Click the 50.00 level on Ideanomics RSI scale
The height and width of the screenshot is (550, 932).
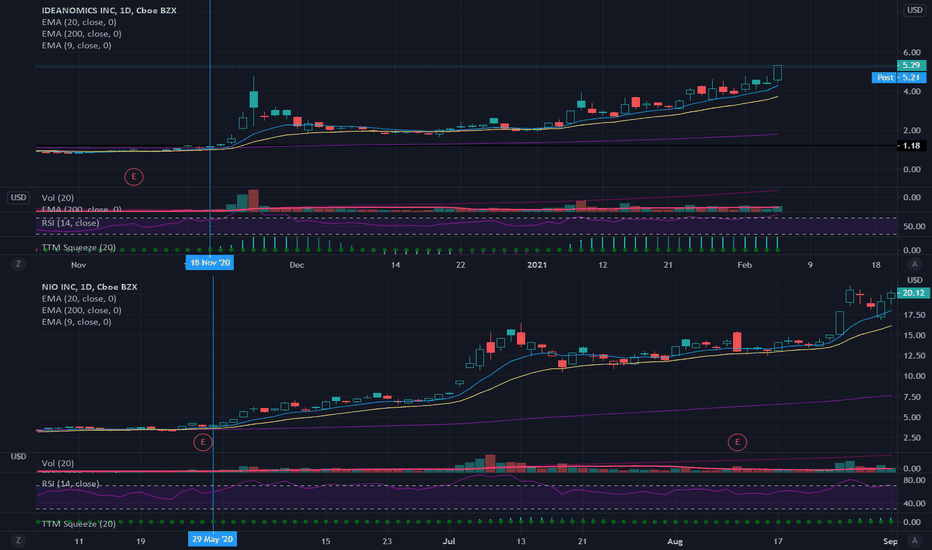(x=914, y=226)
